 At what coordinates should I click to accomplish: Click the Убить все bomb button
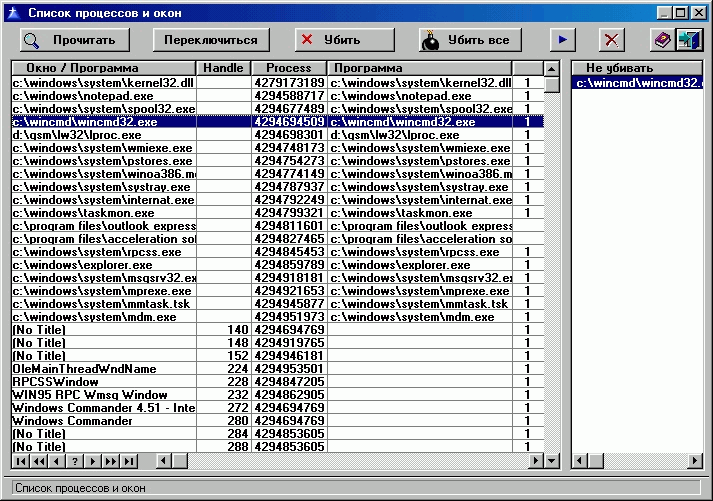[470, 40]
